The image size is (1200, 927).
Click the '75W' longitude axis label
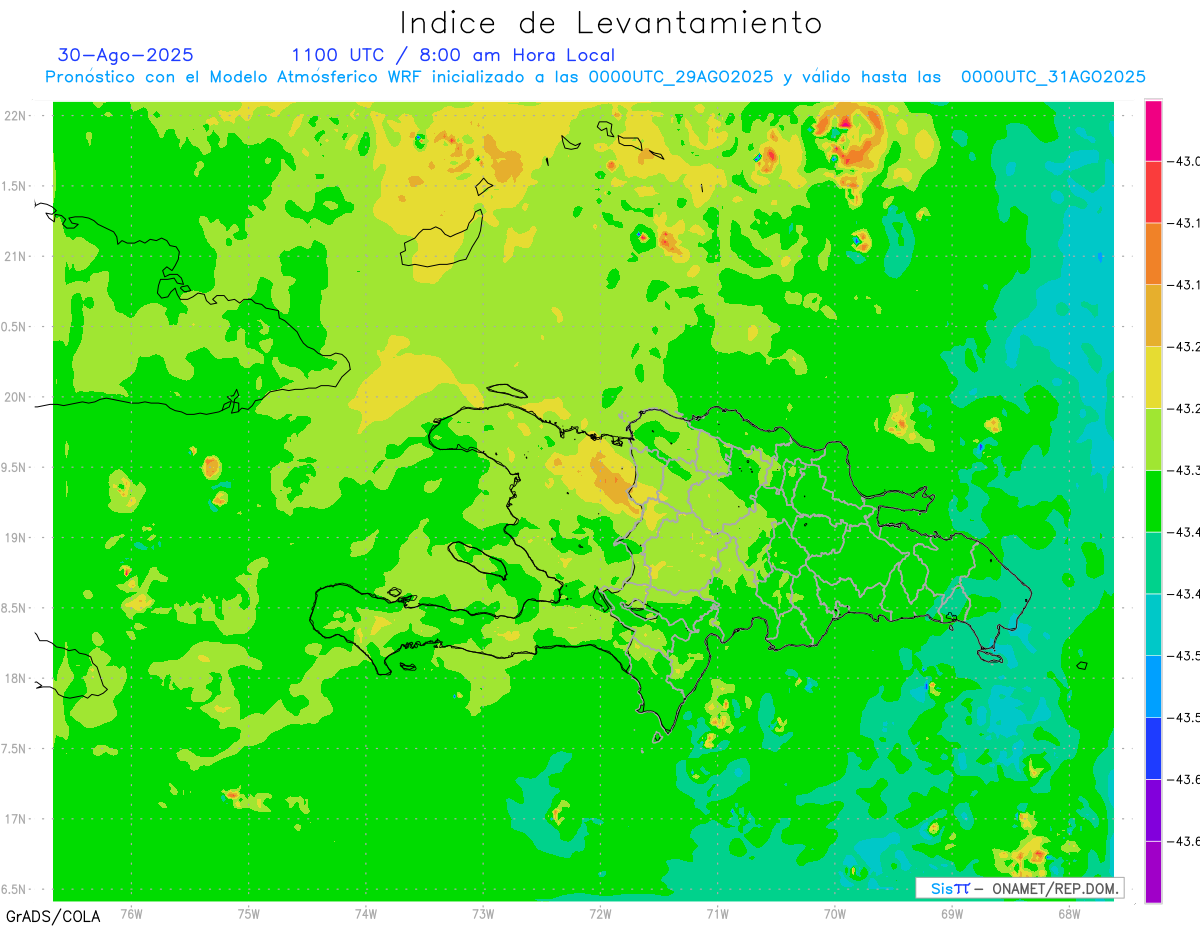(x=249, y=913)
